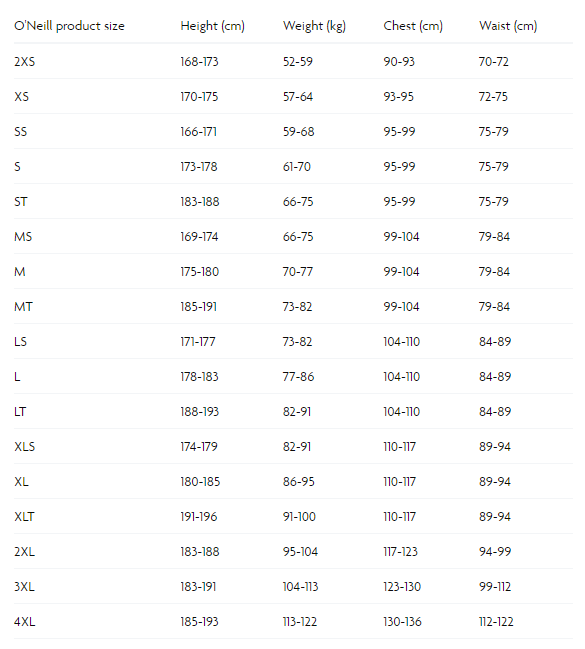Click the Waist (cm) column header
Viewport: 585px width, 649px height.
pyautogui.click(x=508, y=26)
